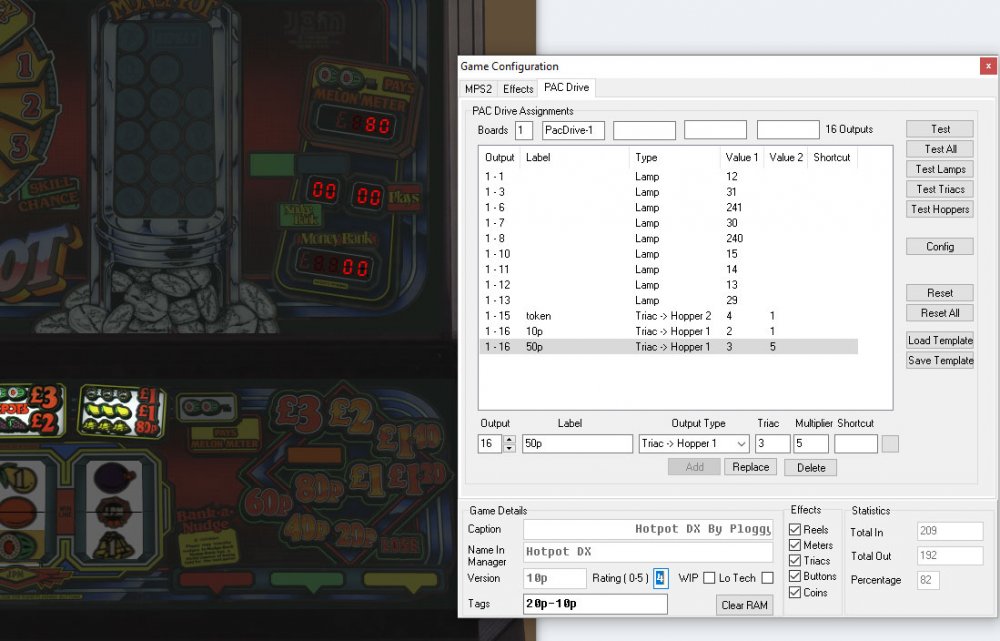Toggle the Triacs effect checkbox
The height and width of the screenshot is (641, 1000).
click(795, 560)
